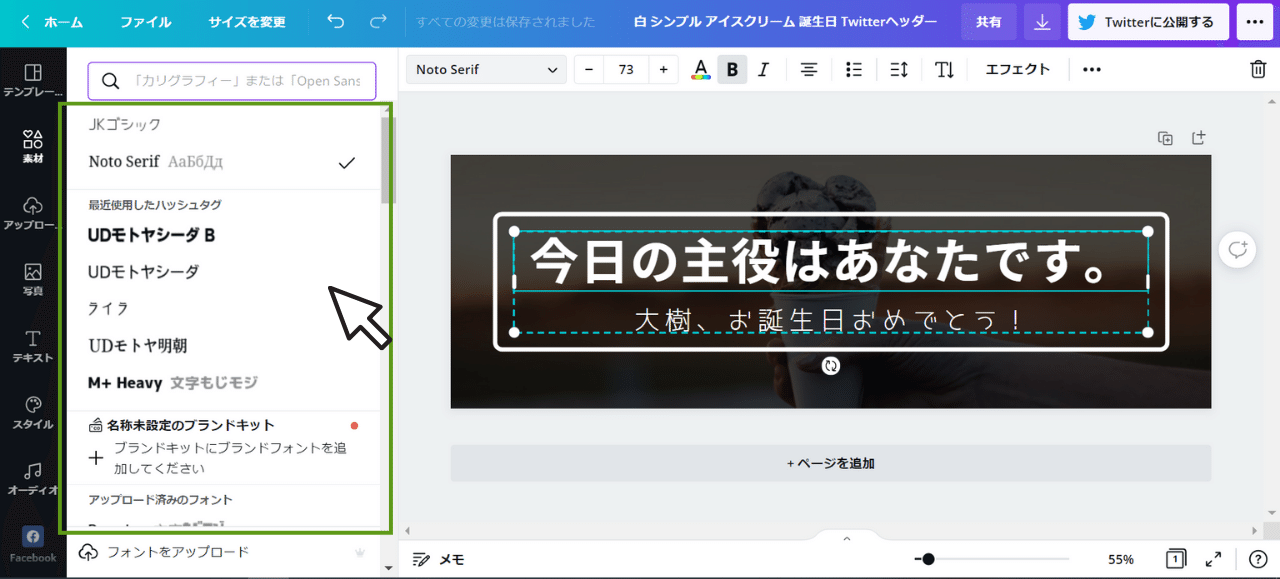Increase font size with plus button

(x=663, y=69)
